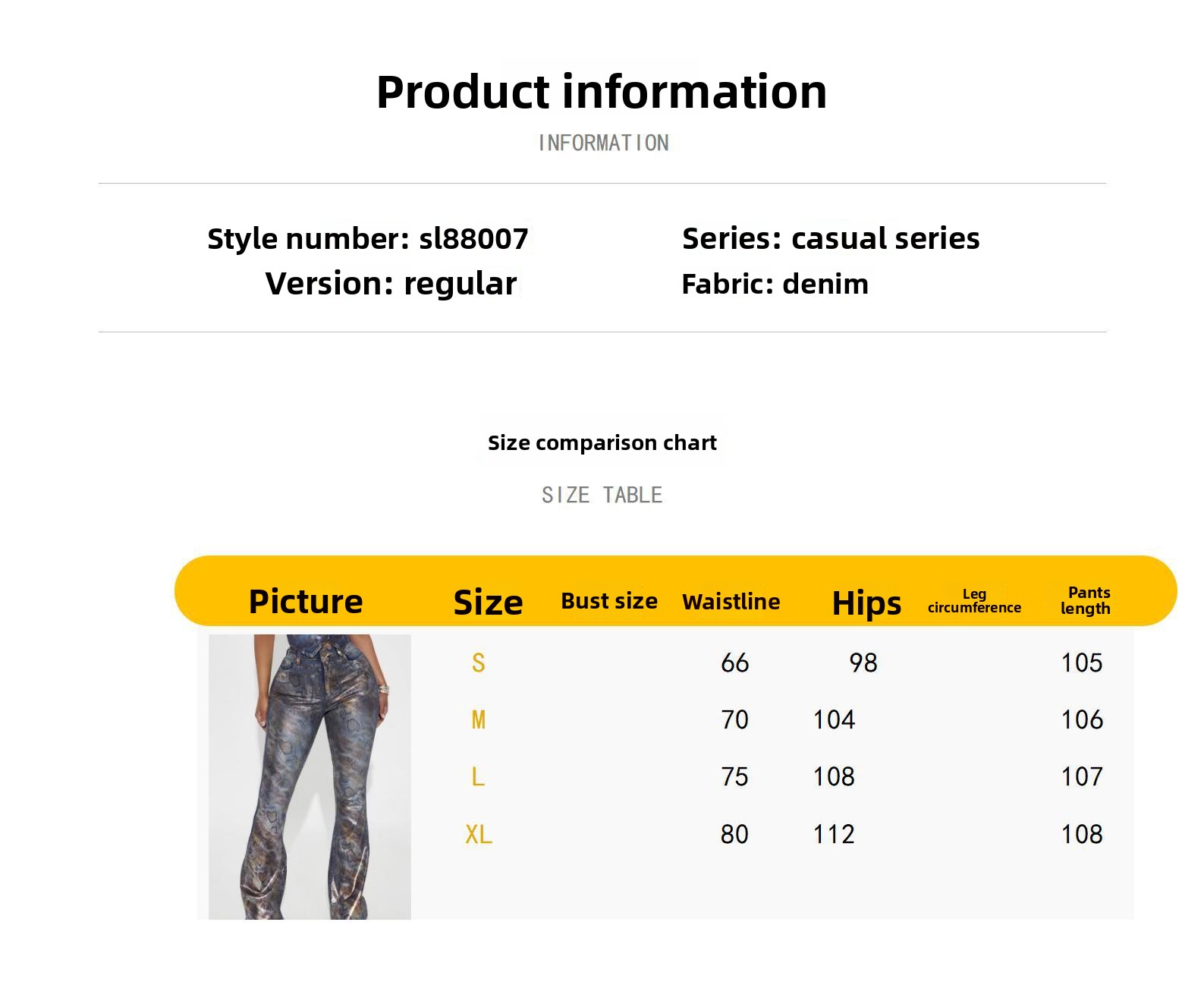1204x985 pixels.
Task: Click the Size comparison chart title
Action: (602, 442)
